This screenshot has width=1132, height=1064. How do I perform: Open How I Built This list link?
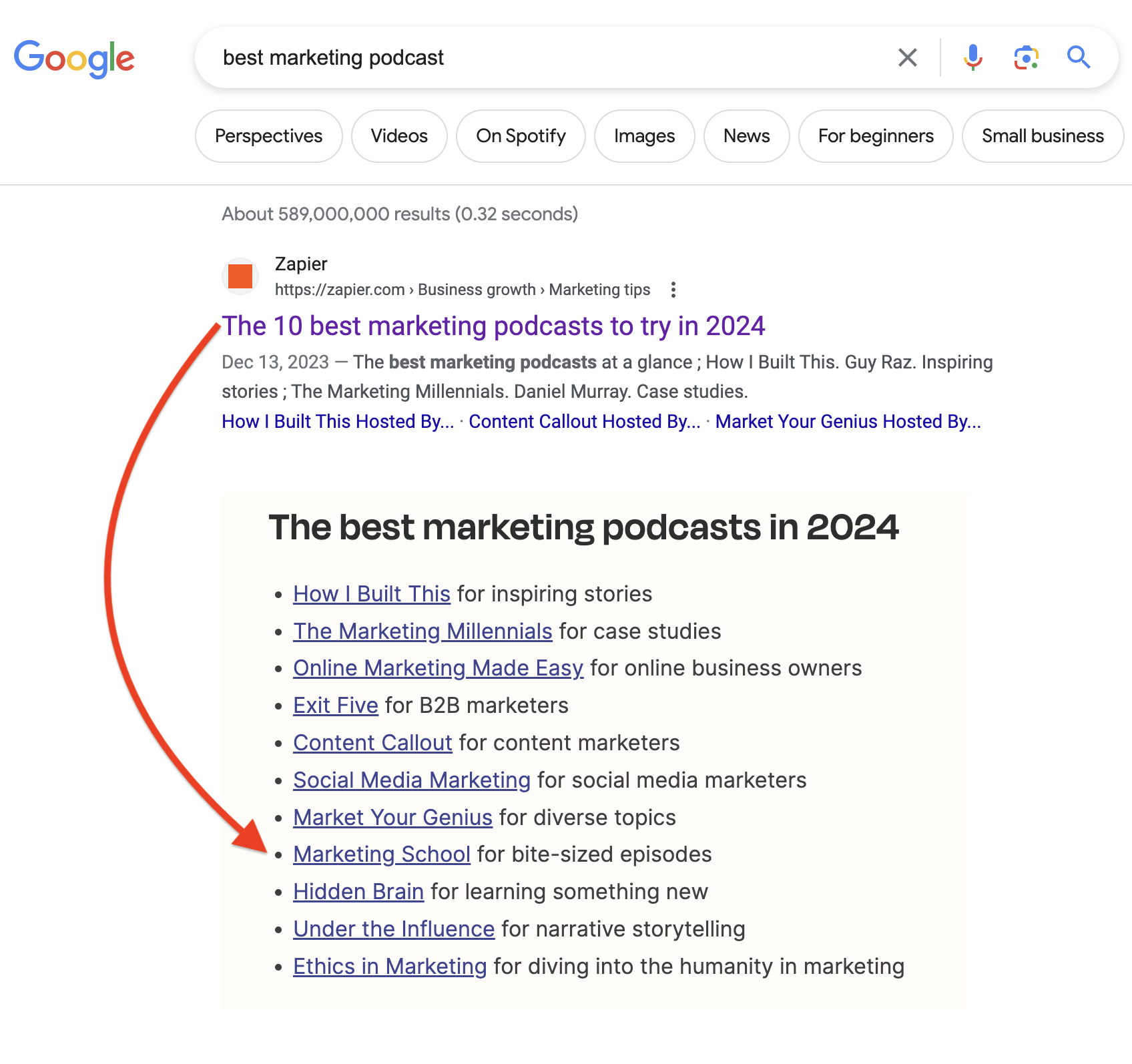(372, 594)
